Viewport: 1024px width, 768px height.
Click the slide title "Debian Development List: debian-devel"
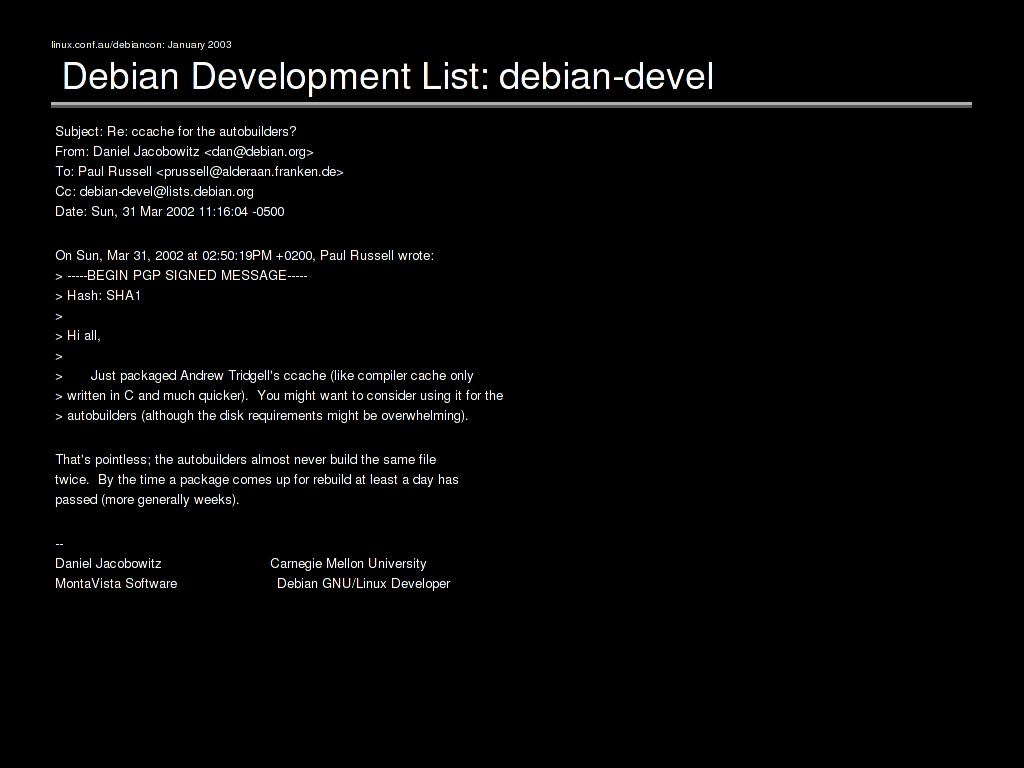(x=388, y=76)
